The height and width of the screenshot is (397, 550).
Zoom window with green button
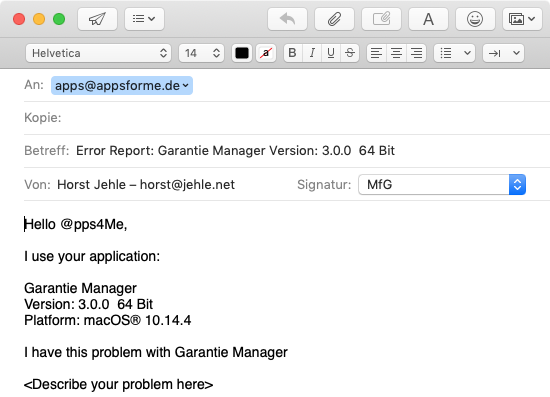coord(59,19)
